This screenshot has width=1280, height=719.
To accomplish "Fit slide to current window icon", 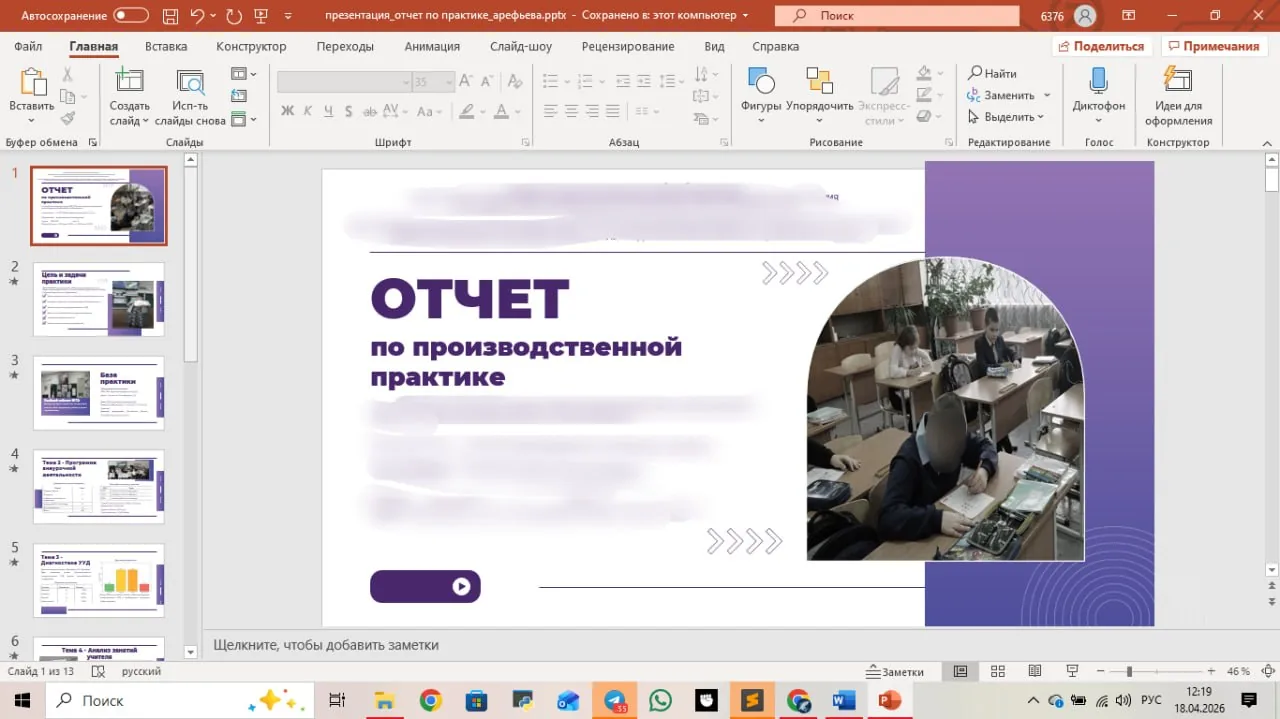I will click(1267, 671).
